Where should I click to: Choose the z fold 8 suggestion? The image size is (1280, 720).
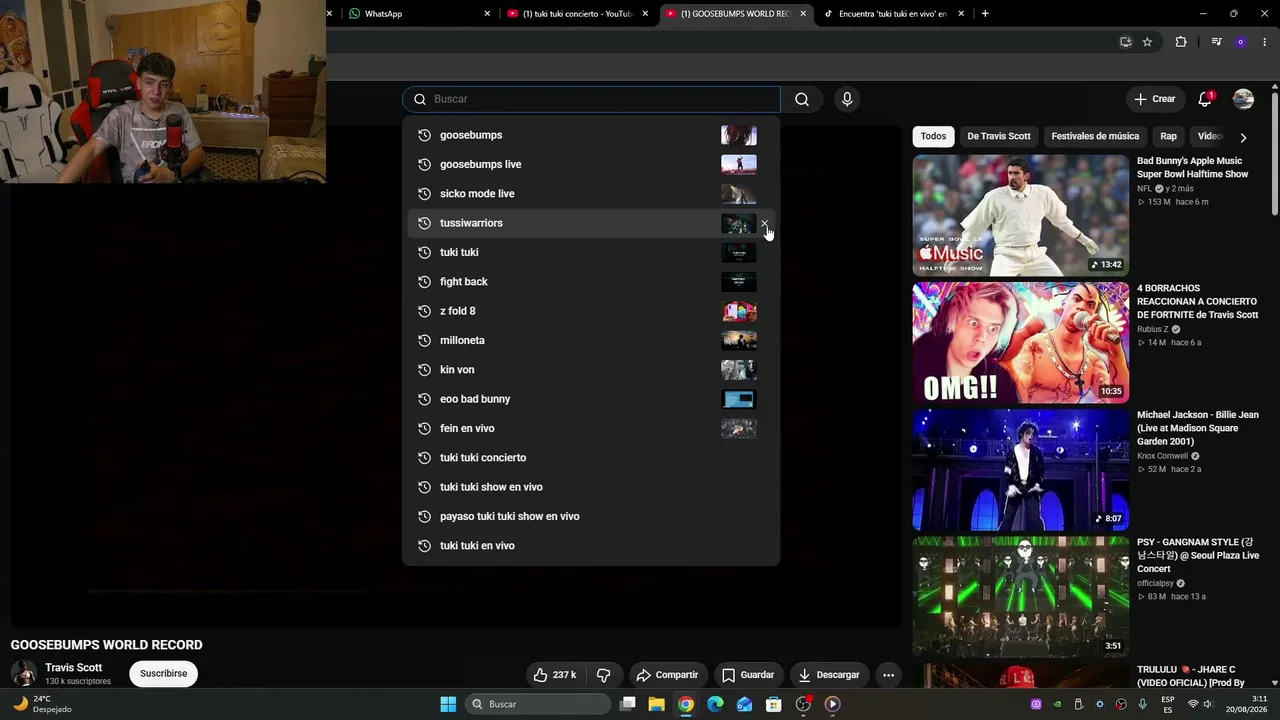(x=591, y=311)
